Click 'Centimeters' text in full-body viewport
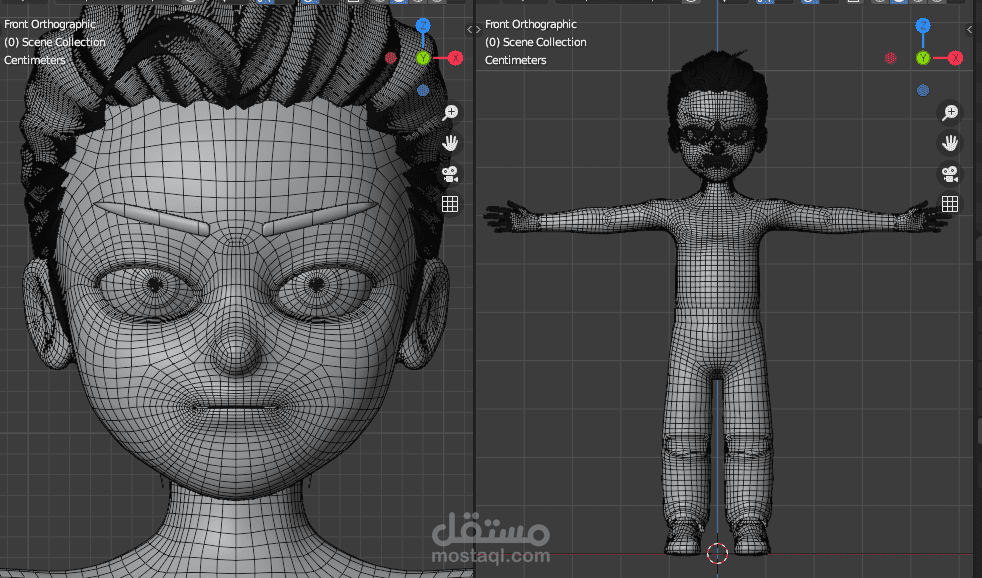 point(516,60)
